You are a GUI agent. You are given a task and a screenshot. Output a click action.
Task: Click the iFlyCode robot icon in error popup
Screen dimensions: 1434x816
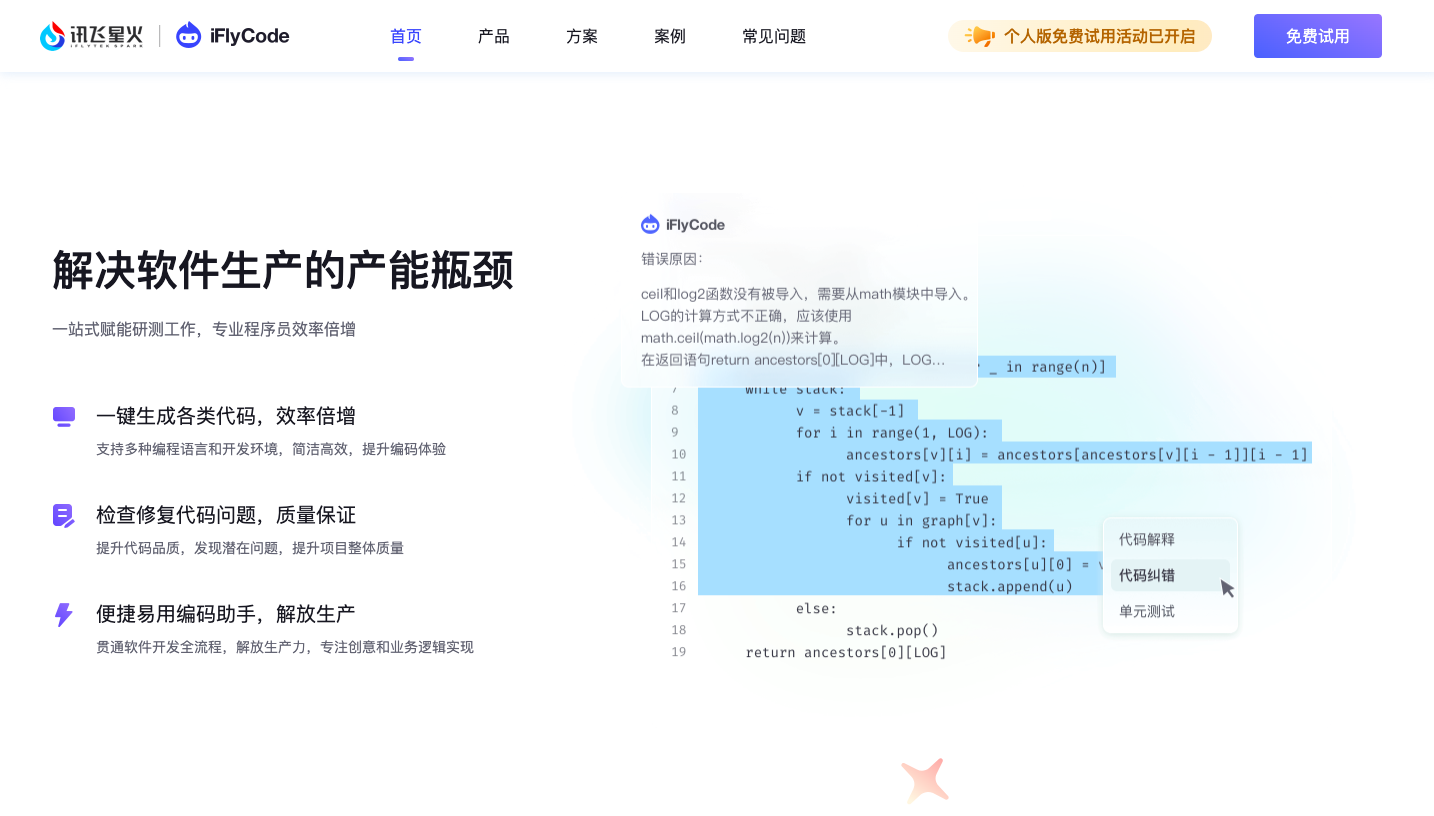pos(650,225)
